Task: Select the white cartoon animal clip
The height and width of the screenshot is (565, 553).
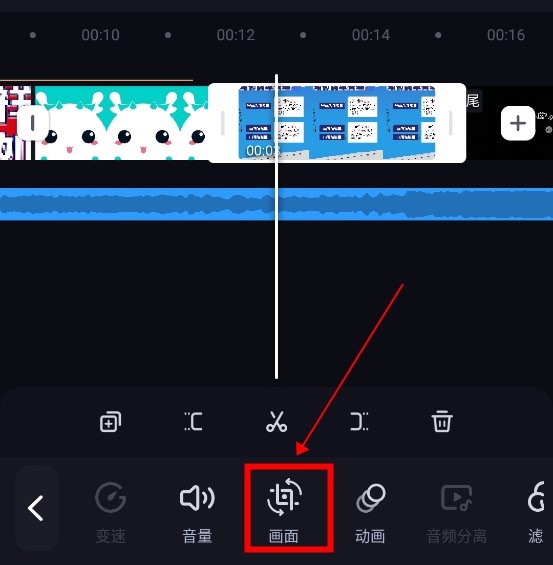Action: pyautogui.click(x=121, y=123)
